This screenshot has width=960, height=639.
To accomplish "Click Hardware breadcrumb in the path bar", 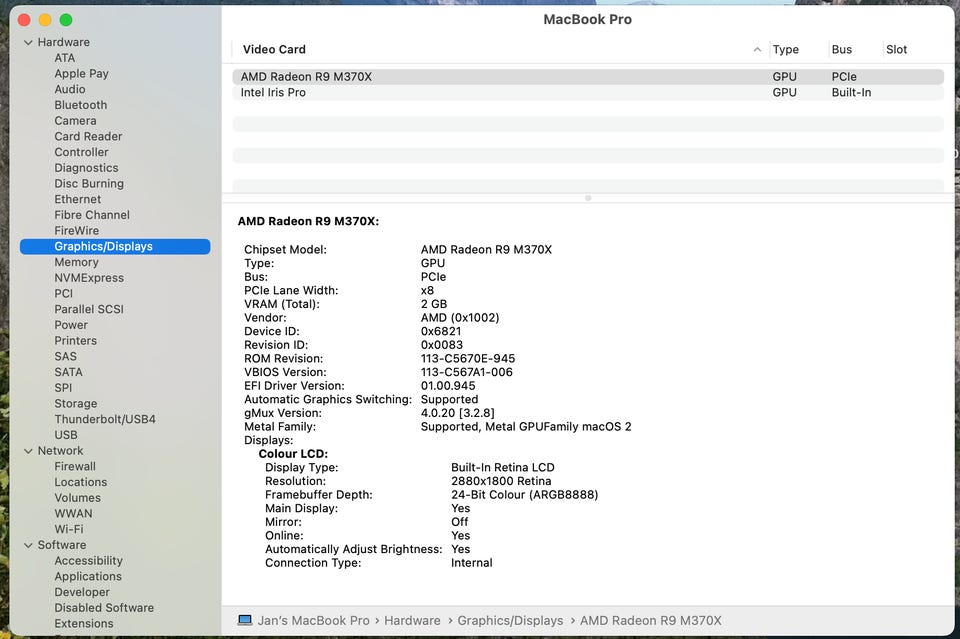I will [412, 620].
